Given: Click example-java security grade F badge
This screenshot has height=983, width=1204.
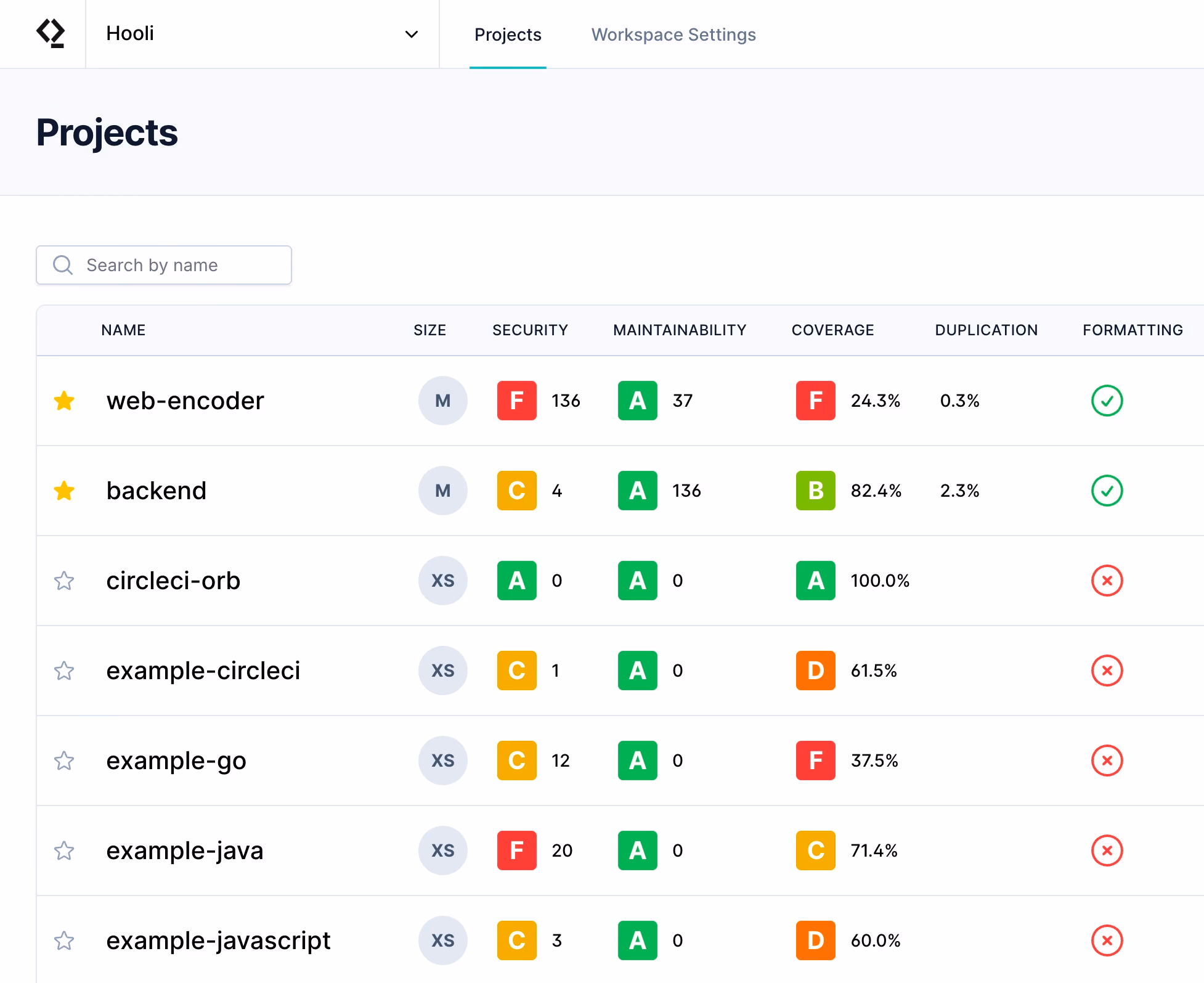Looking at the screenshot, I should [x=516, y=851].
